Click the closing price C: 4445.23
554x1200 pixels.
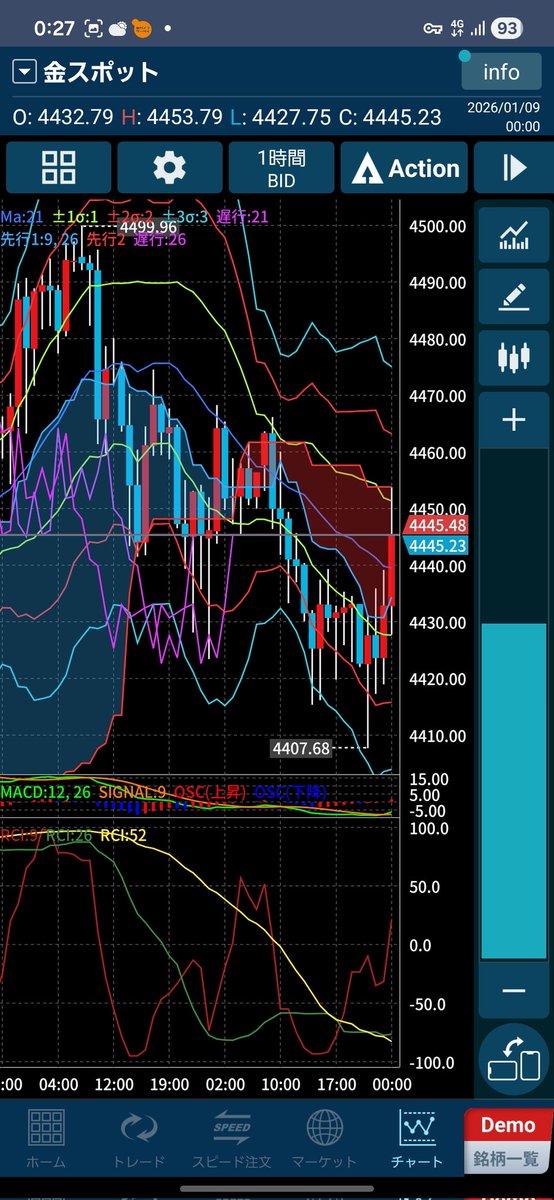click(390, 117)
